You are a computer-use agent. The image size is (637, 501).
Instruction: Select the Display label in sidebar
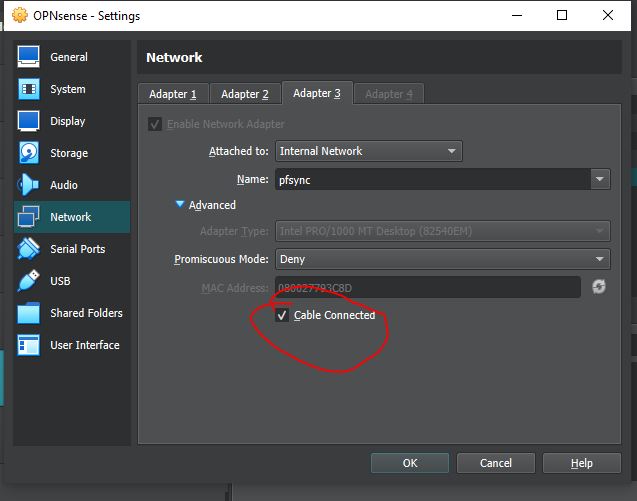point(67,121)
